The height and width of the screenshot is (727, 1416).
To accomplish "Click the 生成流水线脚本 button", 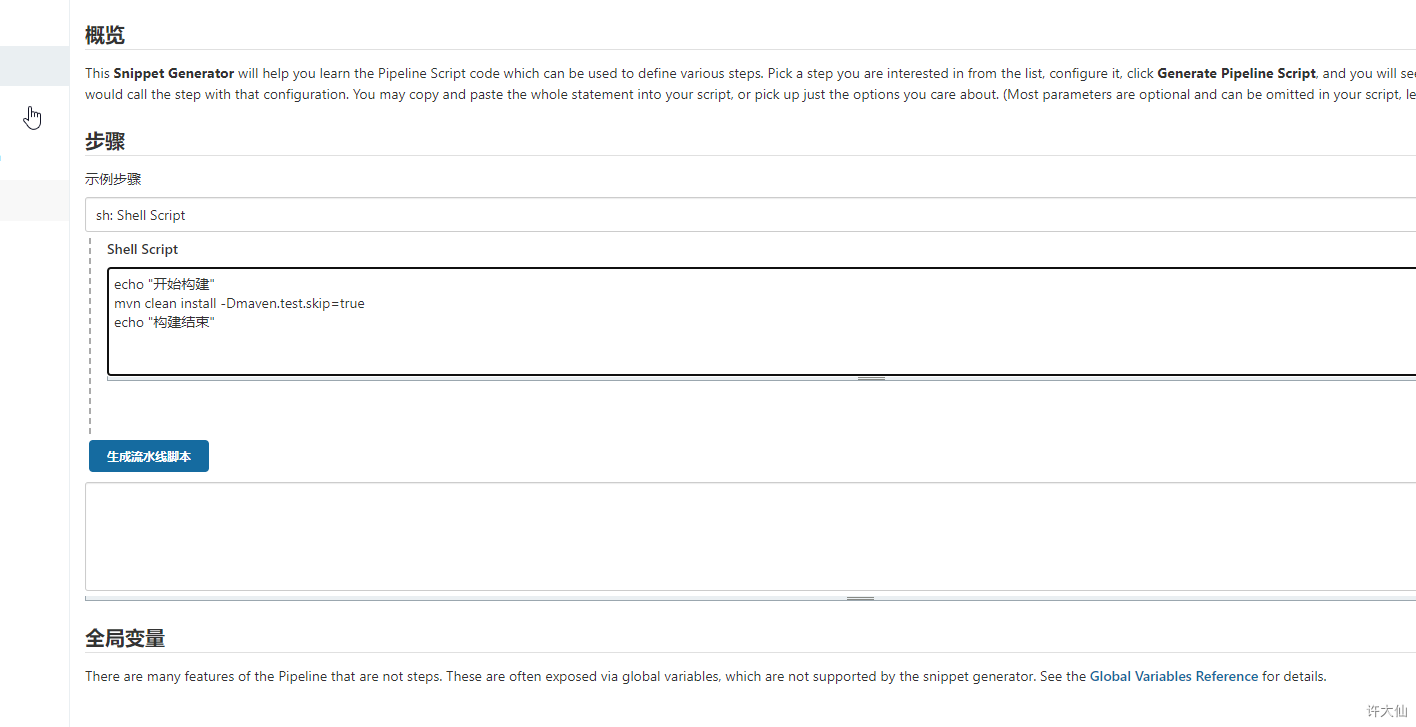I will click(x=149, y=456).
